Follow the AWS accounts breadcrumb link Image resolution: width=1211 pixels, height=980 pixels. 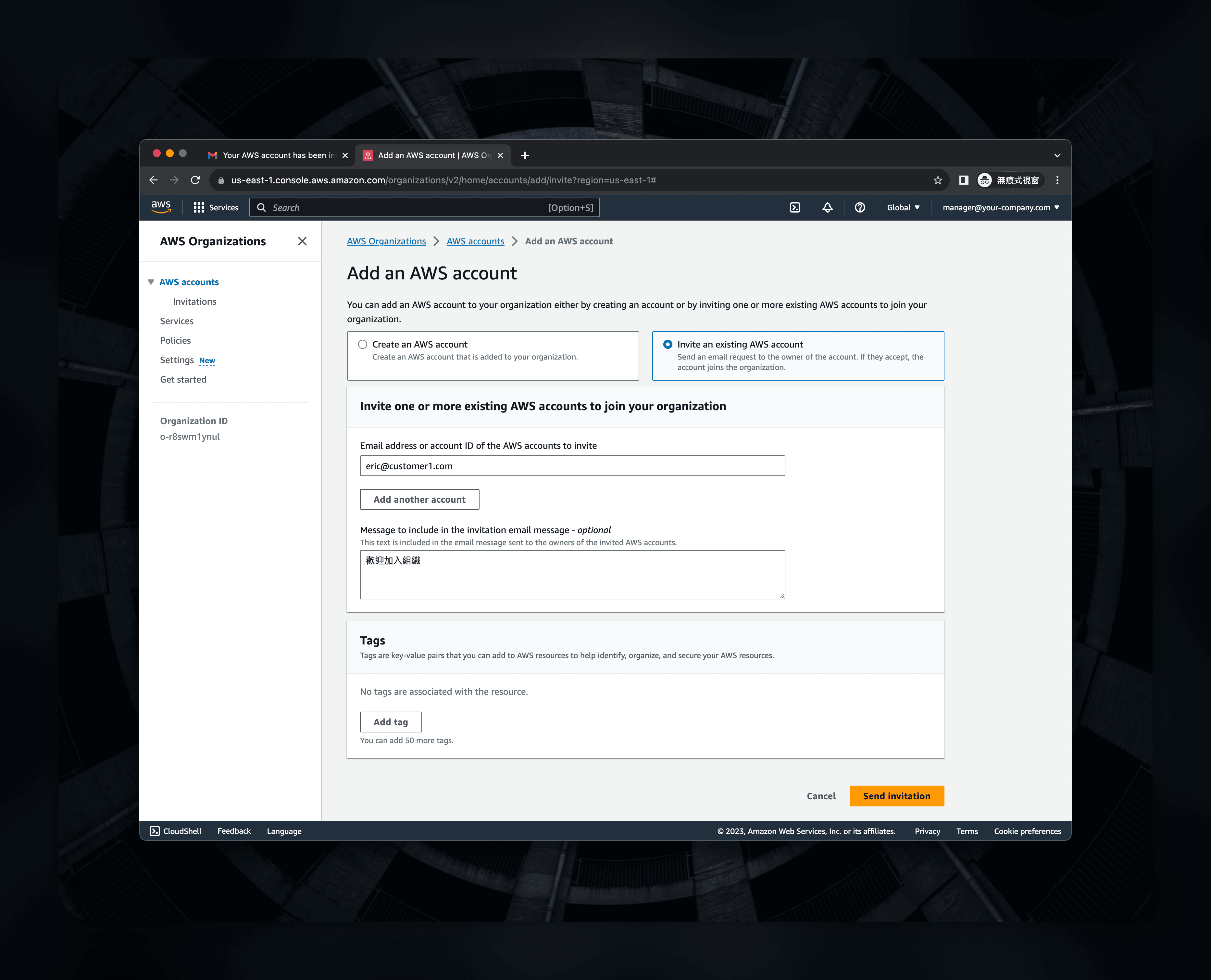pyautogui.click(x=475, y=241)
